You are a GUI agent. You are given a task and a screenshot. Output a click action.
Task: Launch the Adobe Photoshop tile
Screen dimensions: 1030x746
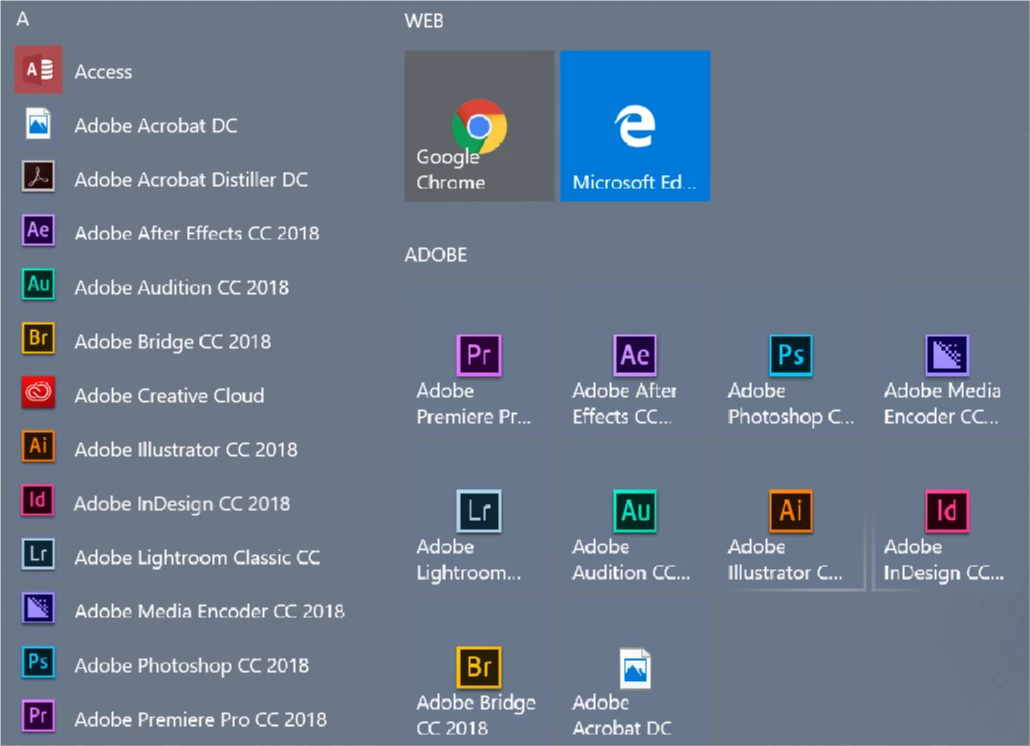pyautogui.click(x=791, y=360)
